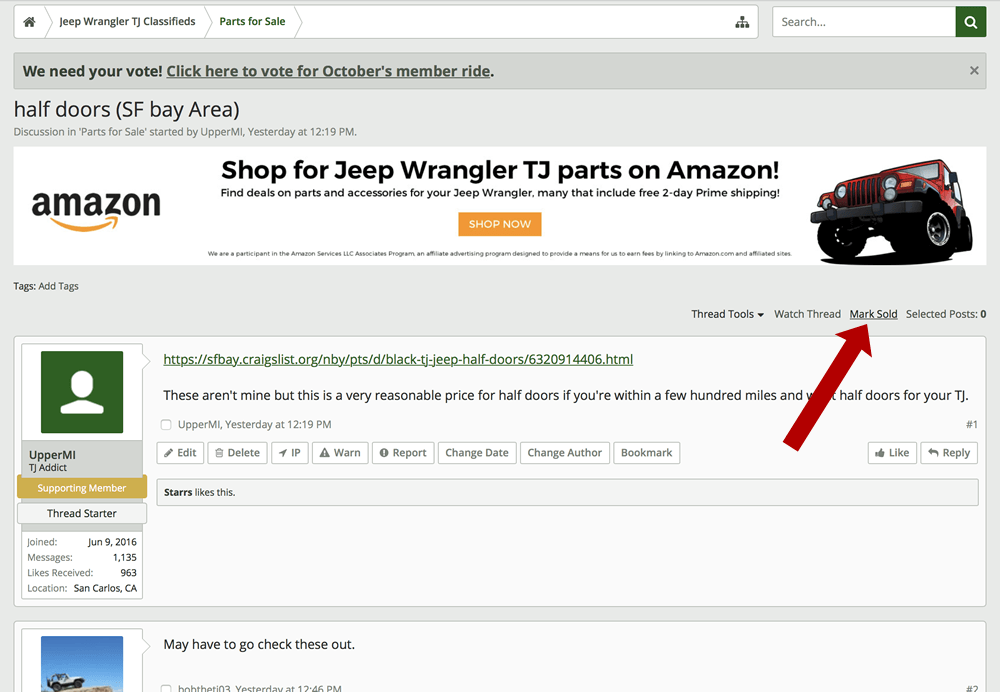
Task: Click the IP button
Action: [290, 453]
